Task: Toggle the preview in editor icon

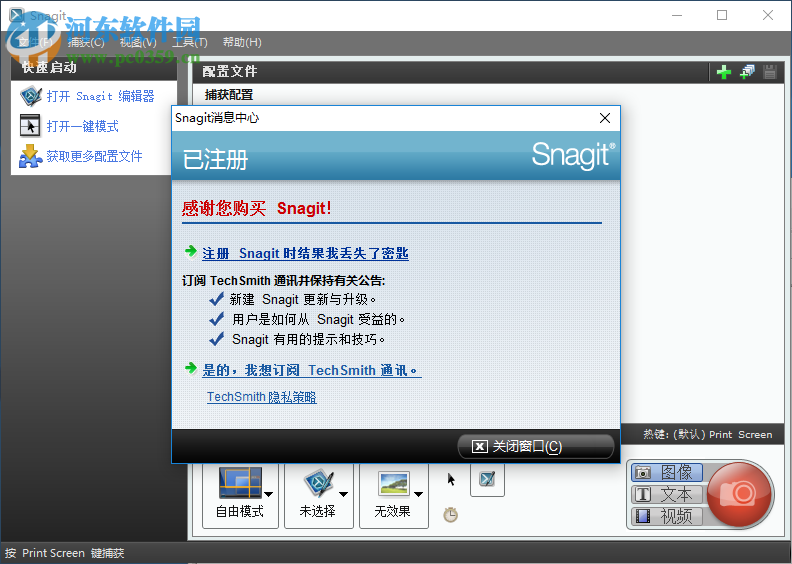Action: coord(487,479)
